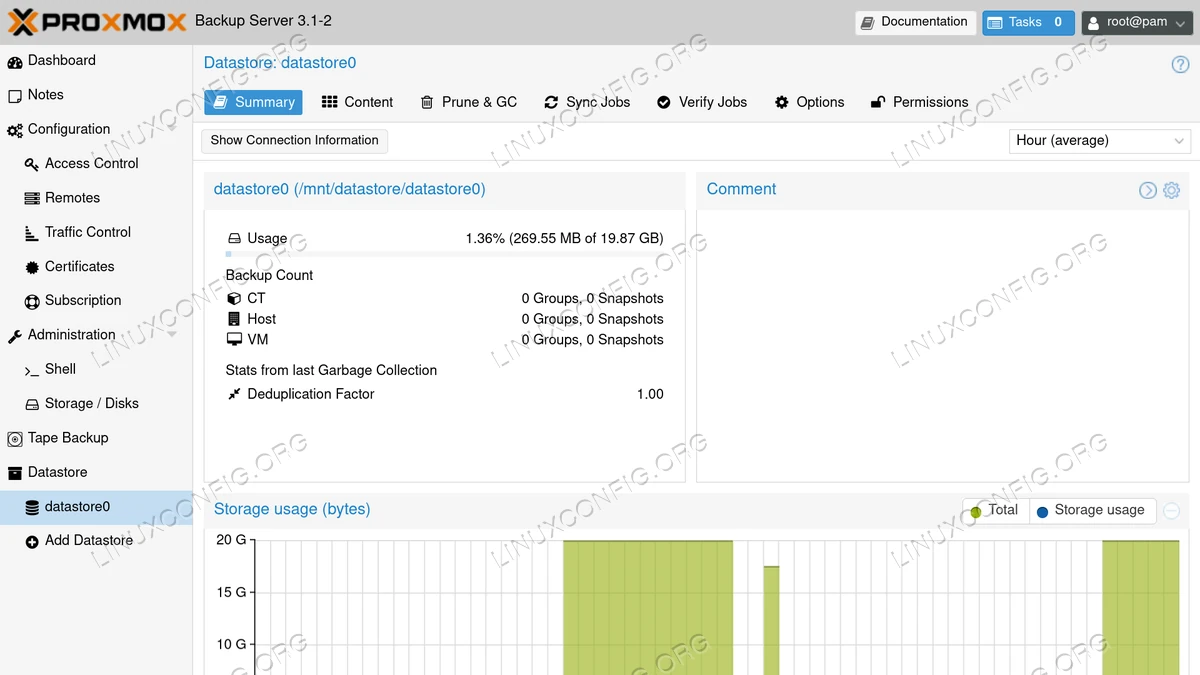Screen dimensions: 1200x675
Task: Click the Notes sticky note icon
Action: (x=15, y=96)
